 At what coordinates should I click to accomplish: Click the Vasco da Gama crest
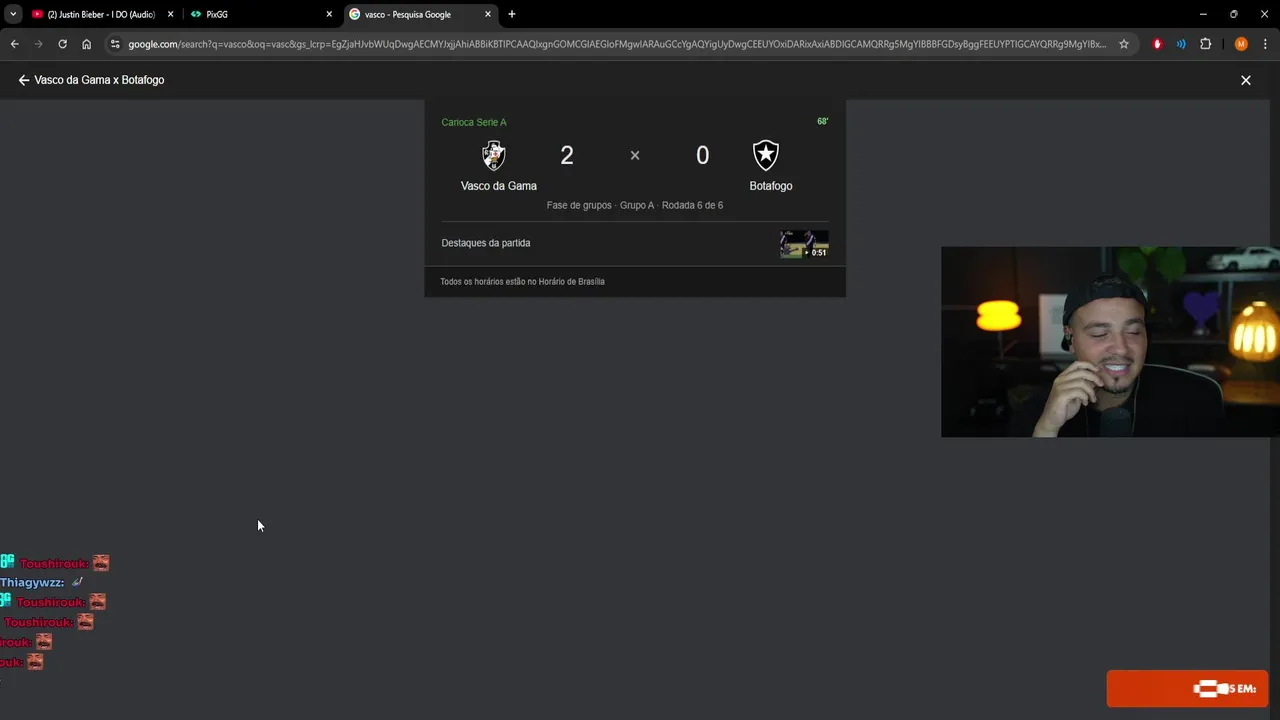tap(494, 155)
